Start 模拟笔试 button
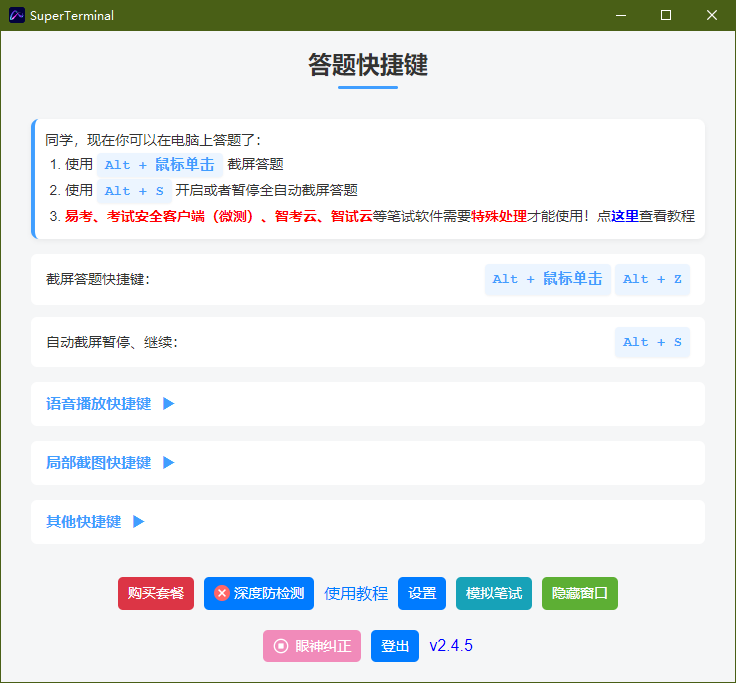The height and width of the screenshot is (683, 736). click(x=494, y=593)
